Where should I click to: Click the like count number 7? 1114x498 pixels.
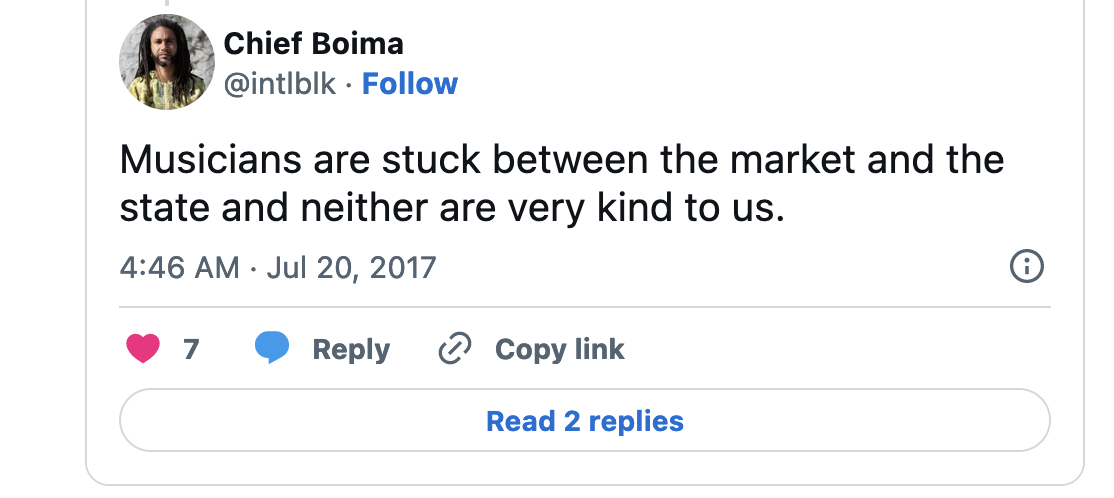click(191, 349)
